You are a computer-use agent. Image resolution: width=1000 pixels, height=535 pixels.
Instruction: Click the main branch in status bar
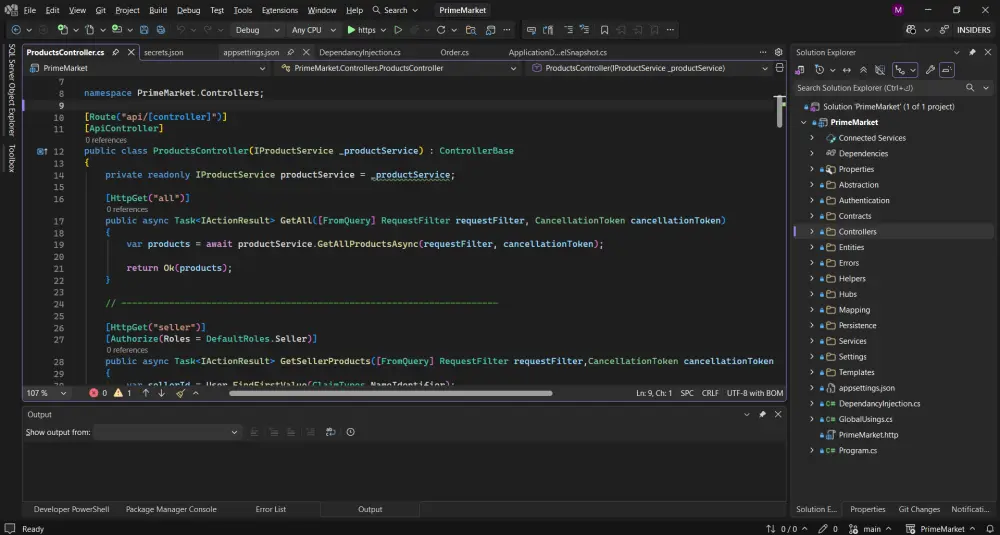click(x=871, y=529)
